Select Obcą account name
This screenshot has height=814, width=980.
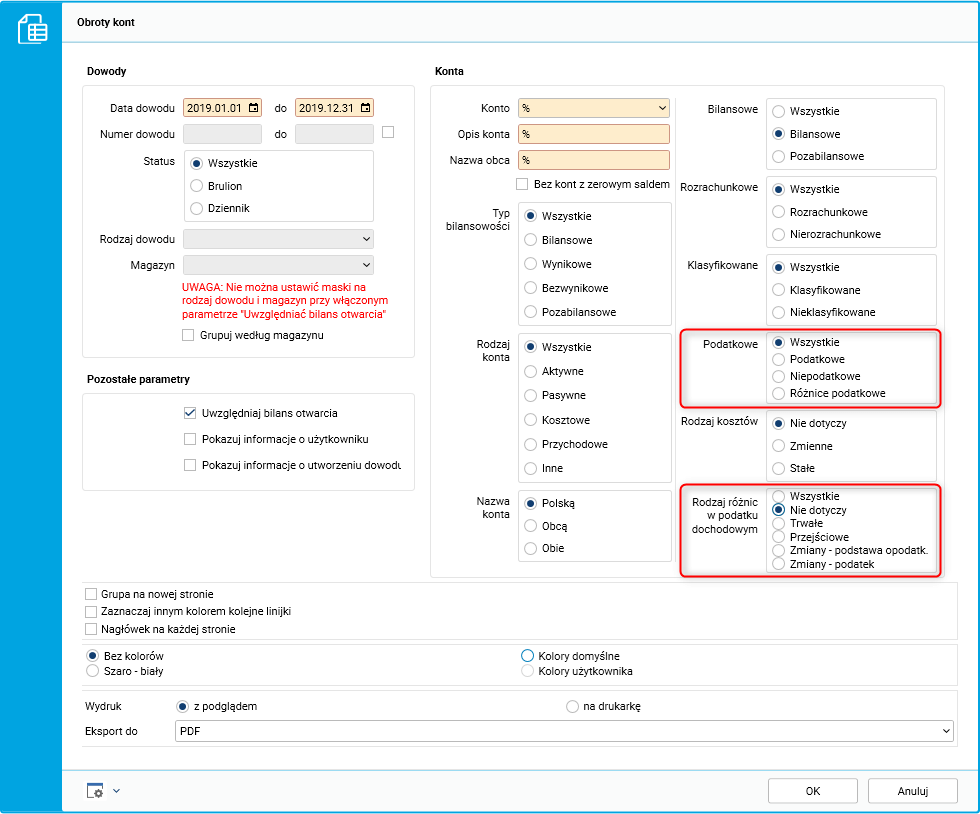point(531,526)
